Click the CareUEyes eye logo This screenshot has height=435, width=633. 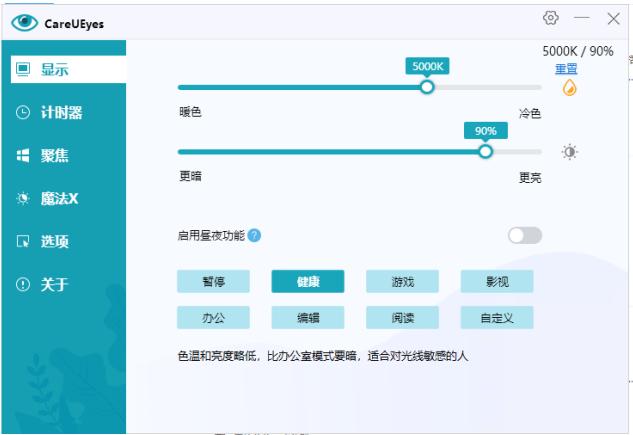pyautogui.click(x=24, y=23)
